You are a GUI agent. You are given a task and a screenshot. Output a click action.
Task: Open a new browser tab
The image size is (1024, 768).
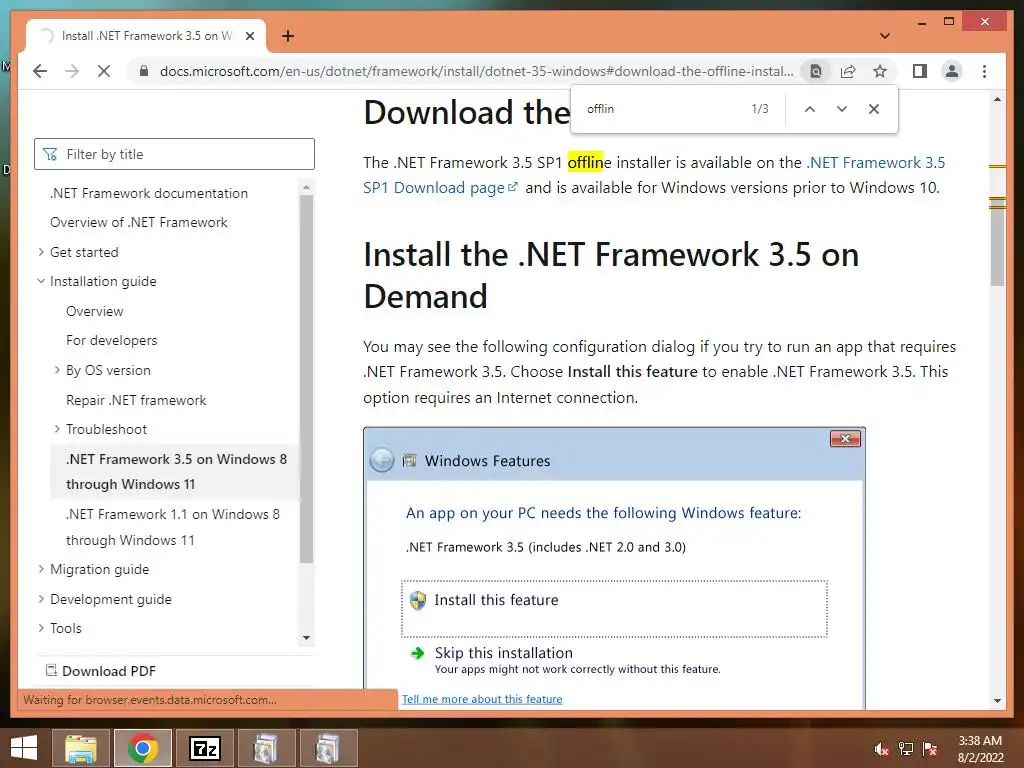(288, 36)
